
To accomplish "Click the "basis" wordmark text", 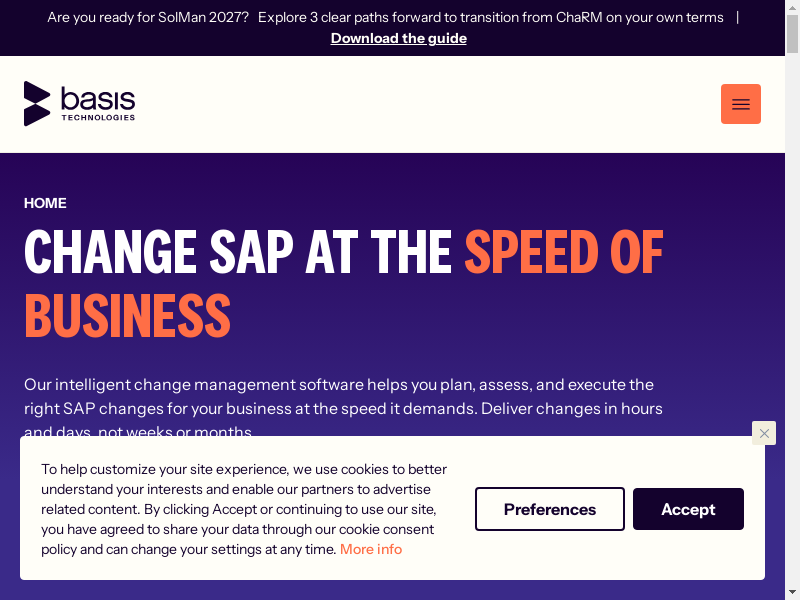I will point(97,98).
